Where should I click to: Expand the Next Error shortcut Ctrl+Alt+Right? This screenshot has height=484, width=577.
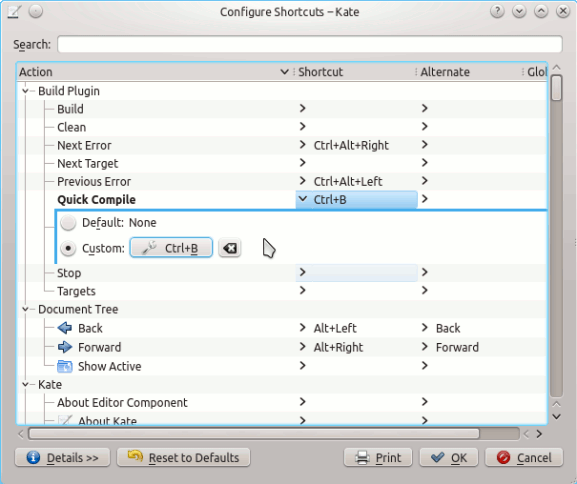(302, 145)
